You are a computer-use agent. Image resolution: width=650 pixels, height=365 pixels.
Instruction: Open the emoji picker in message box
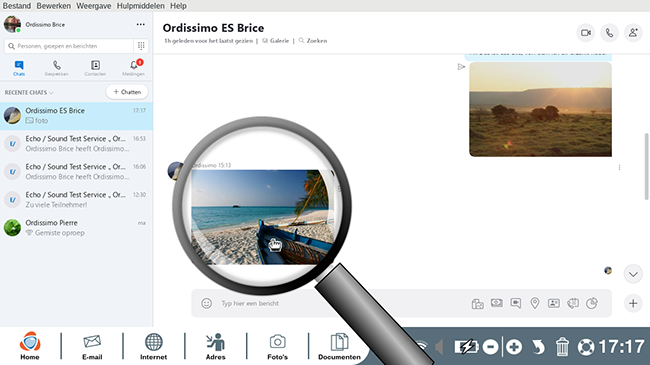(206, 303)
